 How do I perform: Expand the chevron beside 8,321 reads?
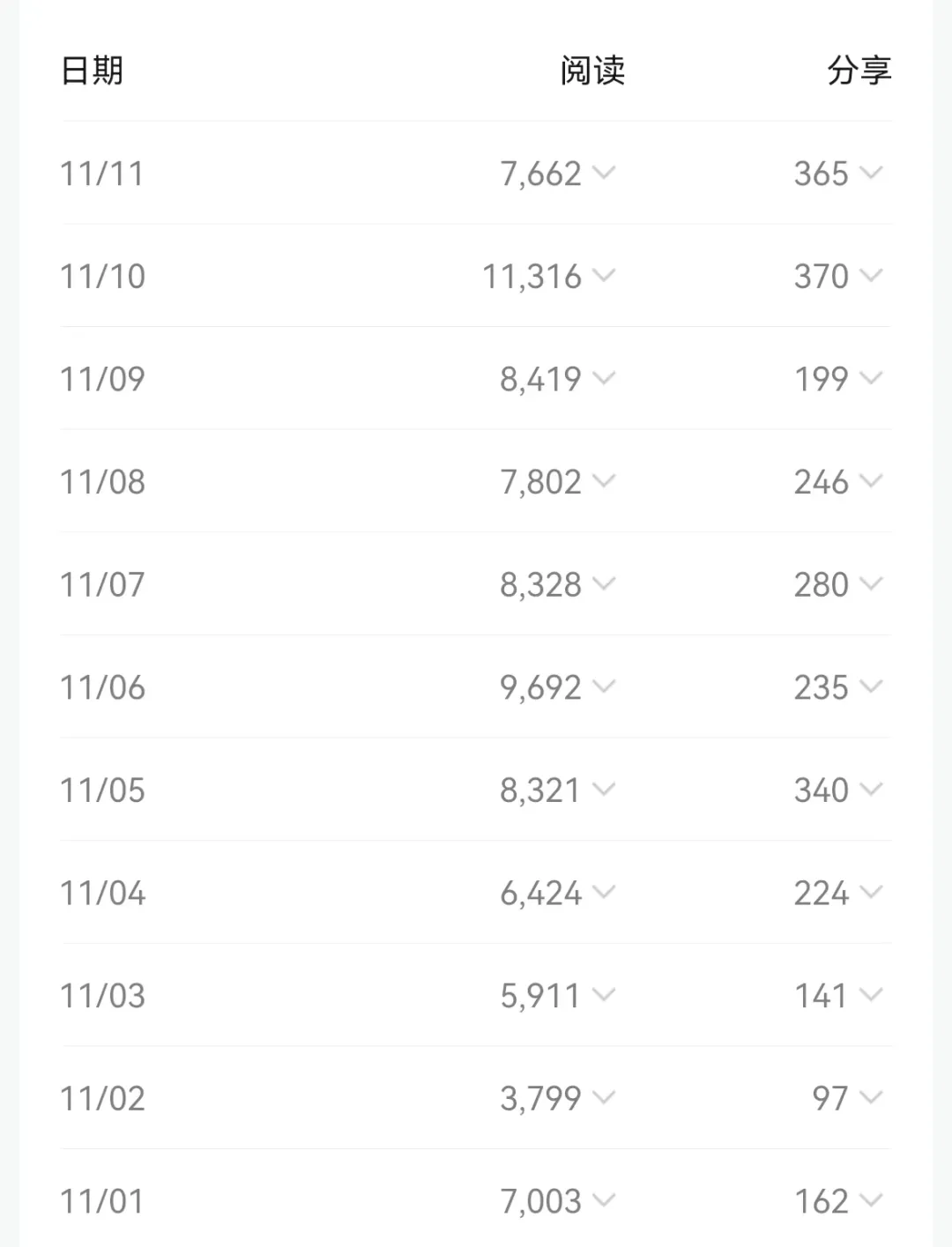point(604,789)
